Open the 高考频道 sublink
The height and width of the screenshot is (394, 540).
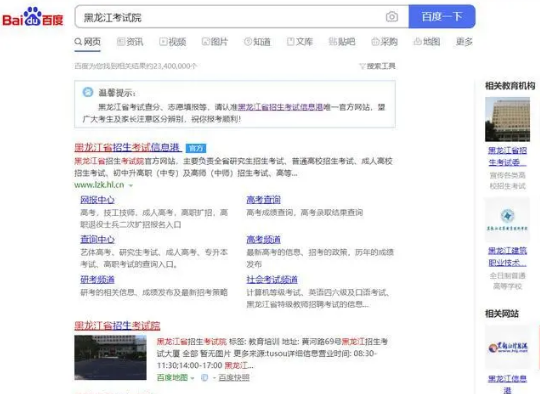point(263,239)
